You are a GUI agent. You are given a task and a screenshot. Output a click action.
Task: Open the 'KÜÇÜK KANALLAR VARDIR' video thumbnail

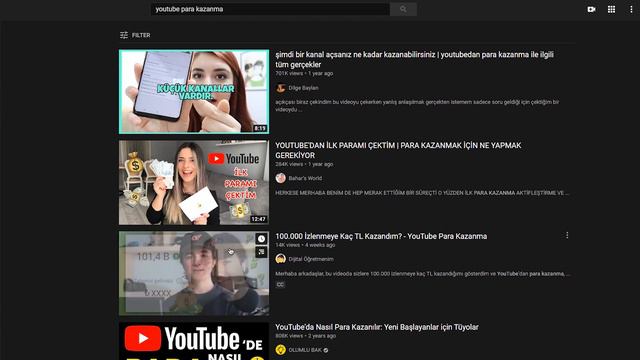[x=194, y=92]
